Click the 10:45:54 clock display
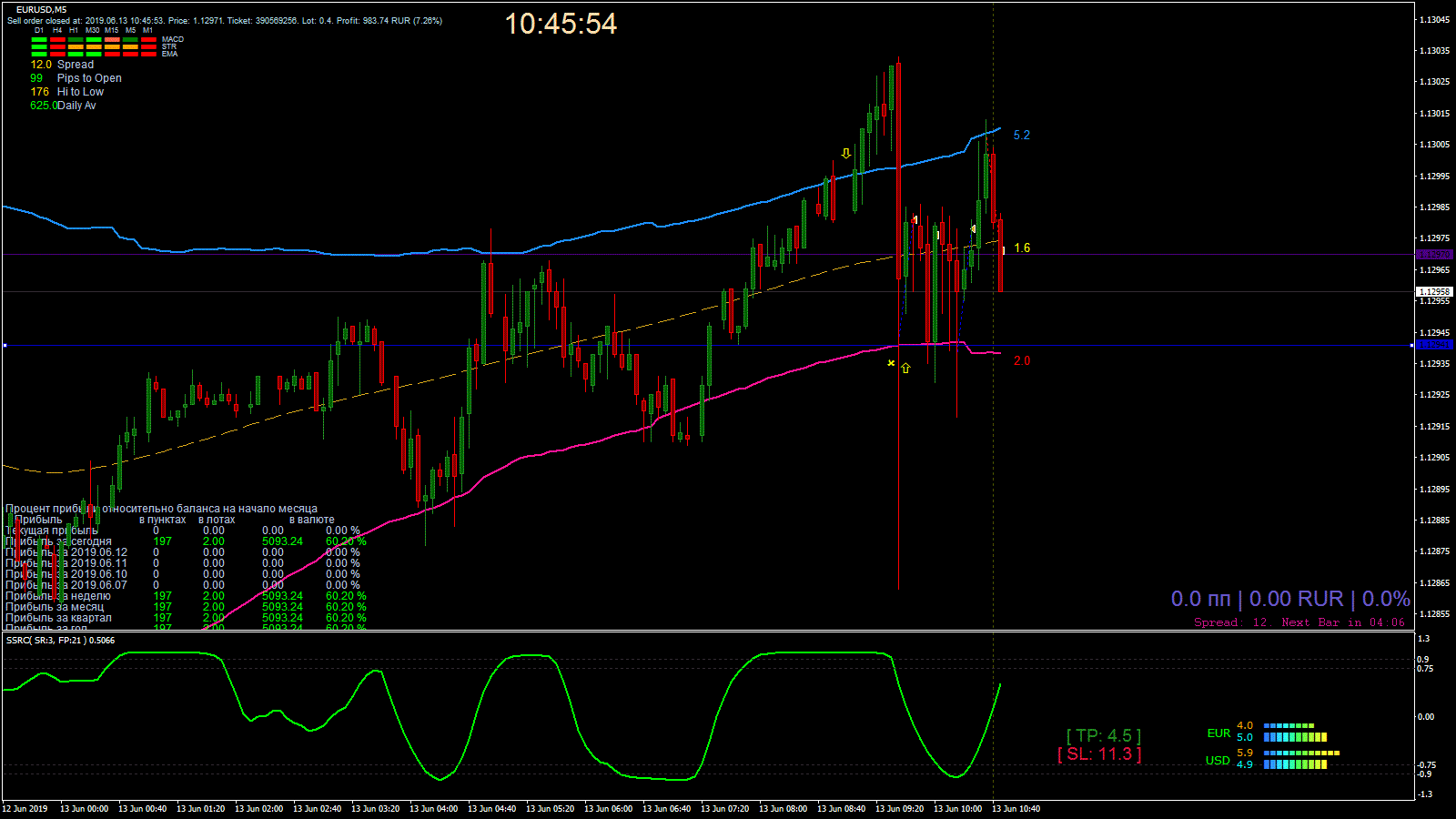1456x819 pixels. (x=561, y=24)
